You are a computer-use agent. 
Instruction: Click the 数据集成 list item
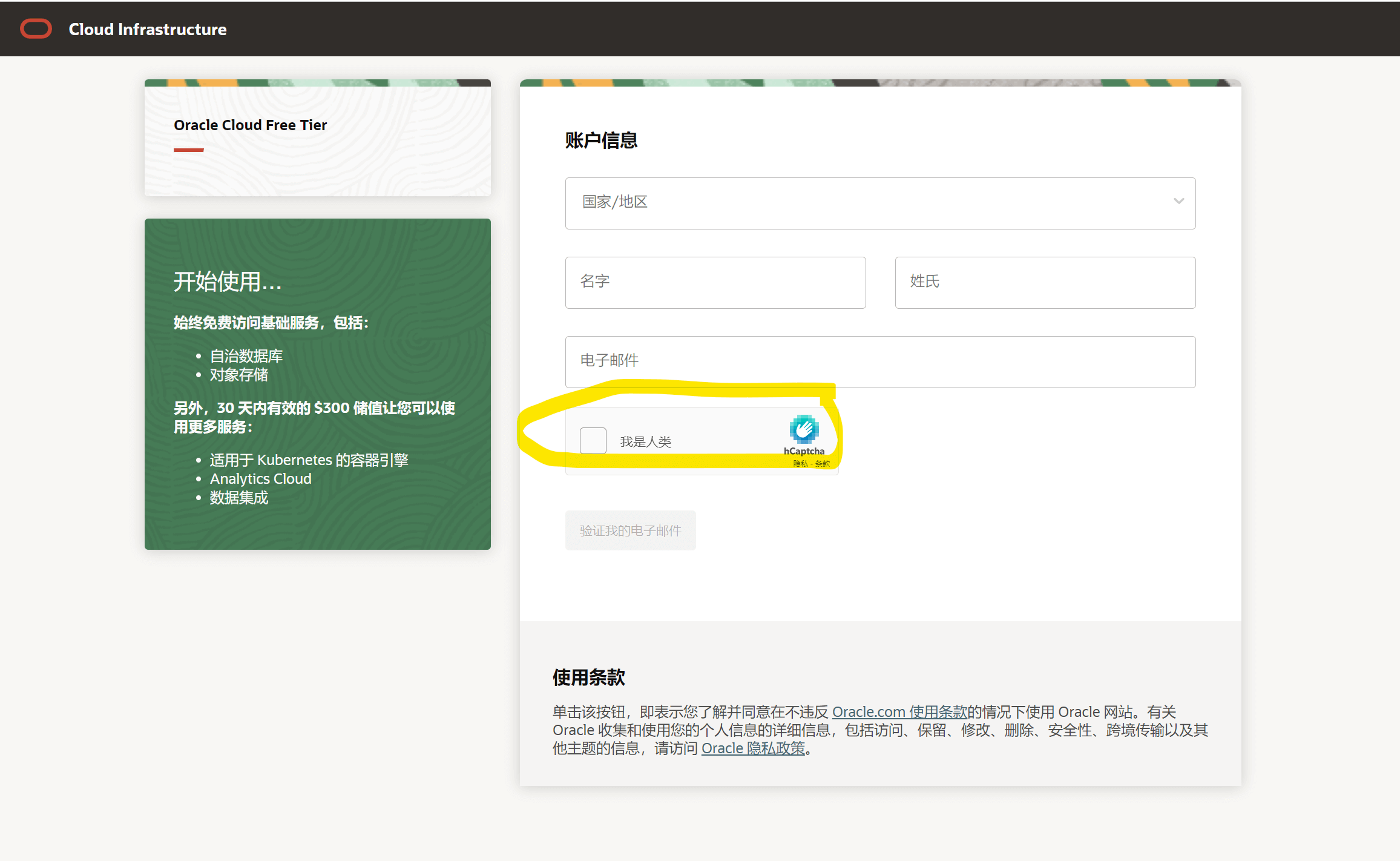click(x=239, y=498)
